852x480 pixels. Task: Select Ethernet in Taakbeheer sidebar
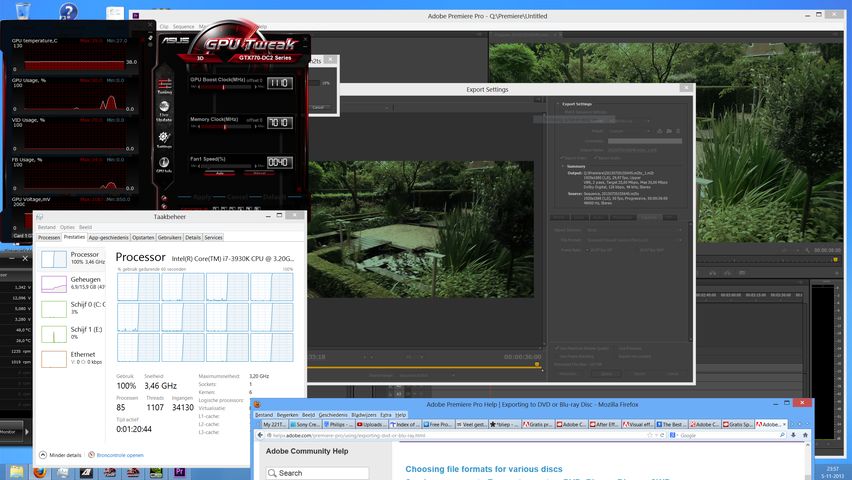(x=73, y=358)
